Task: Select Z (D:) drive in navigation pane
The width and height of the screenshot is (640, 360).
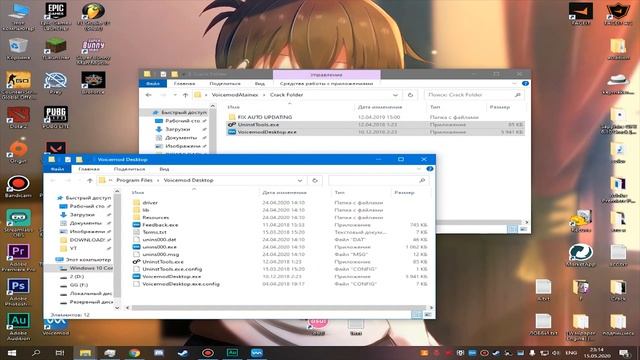Action: click(77, 277)
